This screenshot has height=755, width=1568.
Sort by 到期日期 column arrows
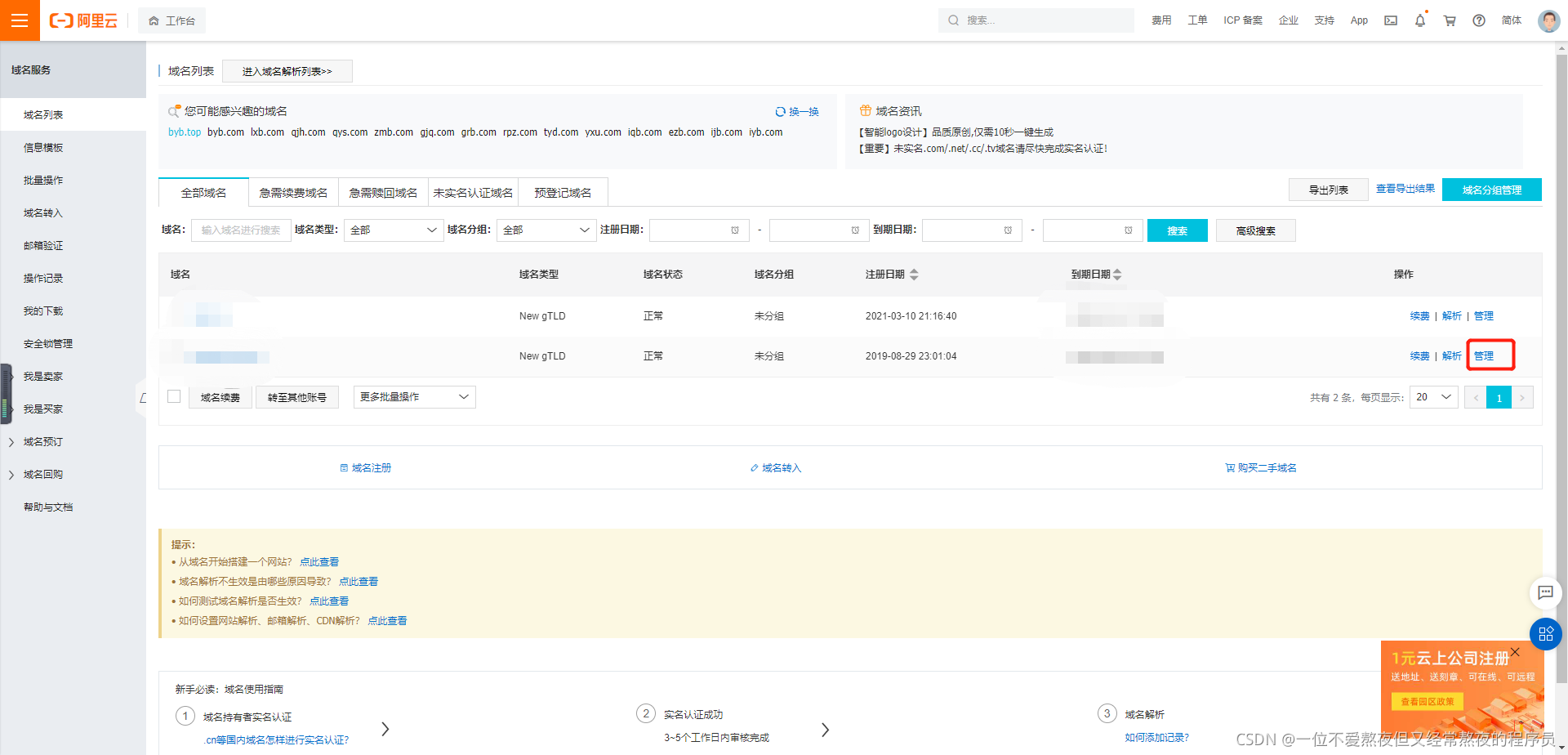pos(1117,275)
